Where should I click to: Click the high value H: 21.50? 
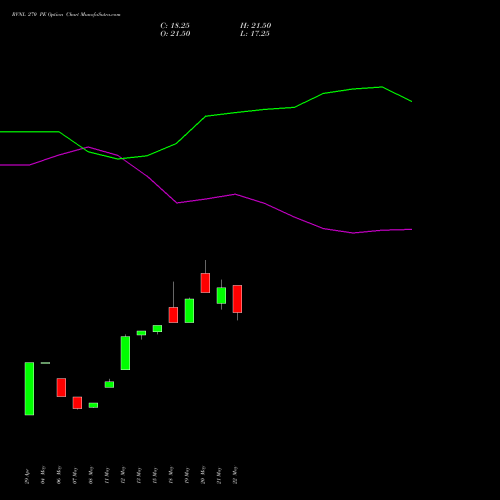(x=255, y=26)
